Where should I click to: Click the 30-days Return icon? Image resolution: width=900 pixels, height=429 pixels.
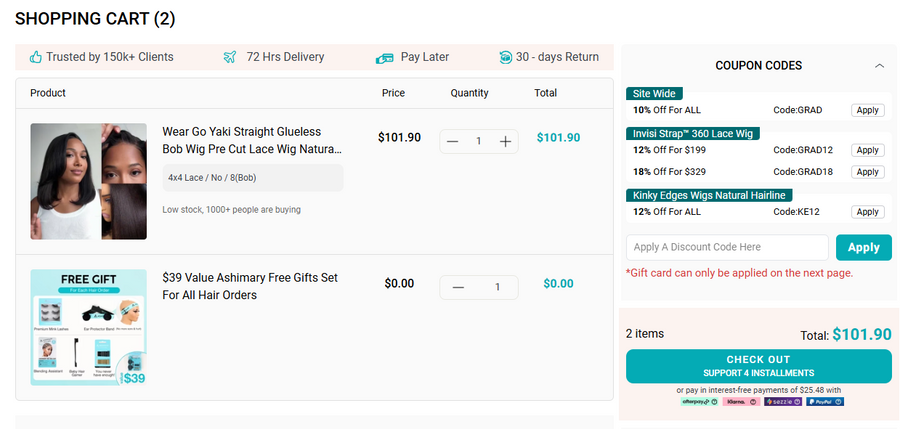pyautogui.click(x=505, y=57)
